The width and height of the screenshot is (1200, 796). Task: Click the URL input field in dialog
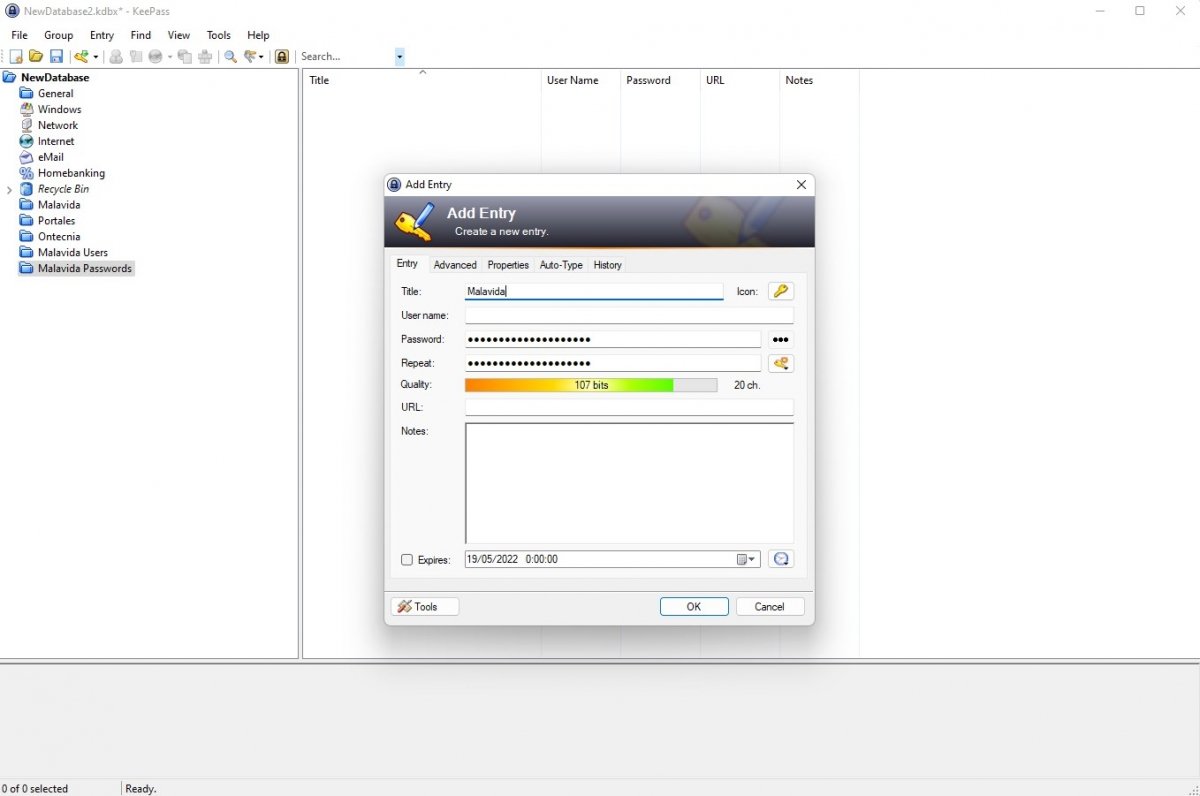pos(629,407)
